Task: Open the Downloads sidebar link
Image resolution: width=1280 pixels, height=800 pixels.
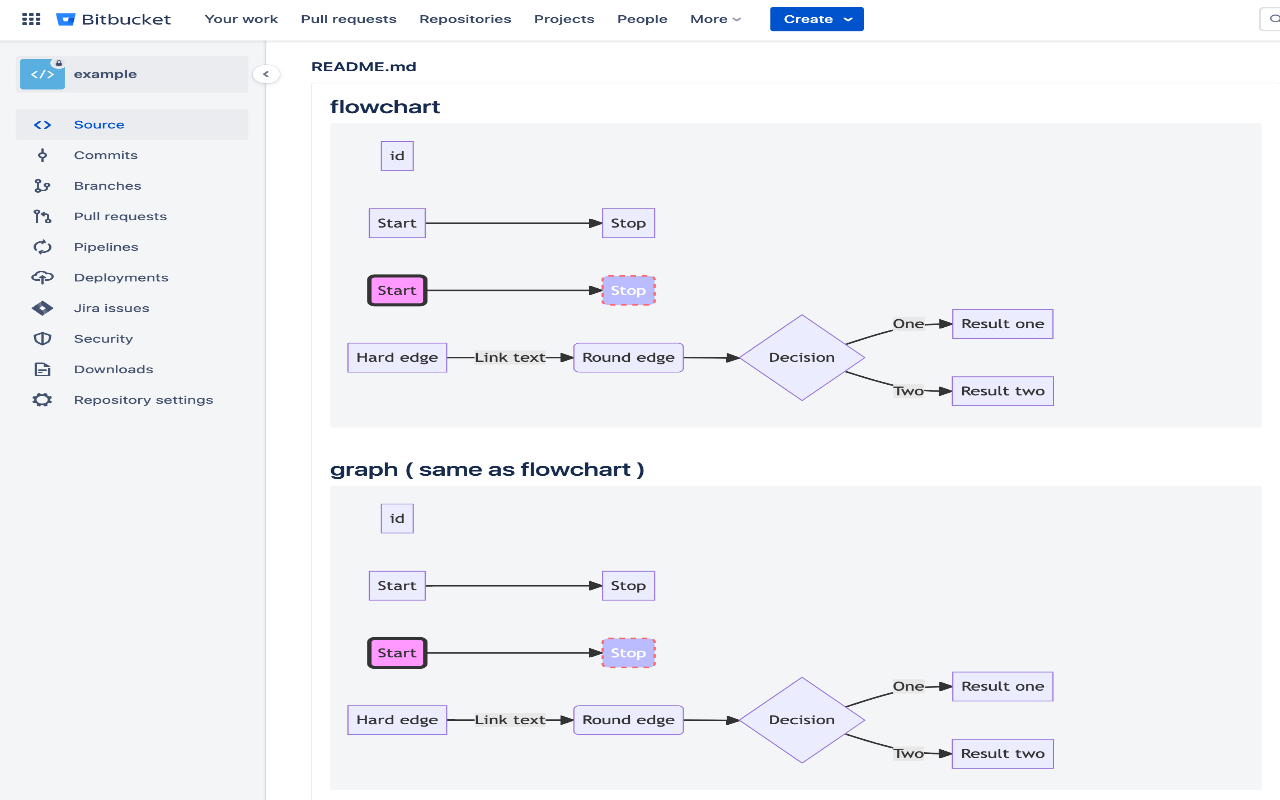Action: click(113, 369)
